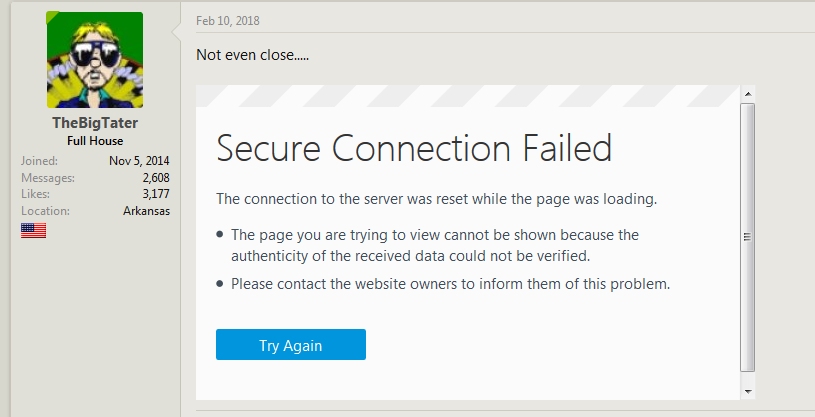The height and width of the screenshot is (417, 815).
Task: Click the Nov 5, 2014 joined date
Action: click(139, 160)
